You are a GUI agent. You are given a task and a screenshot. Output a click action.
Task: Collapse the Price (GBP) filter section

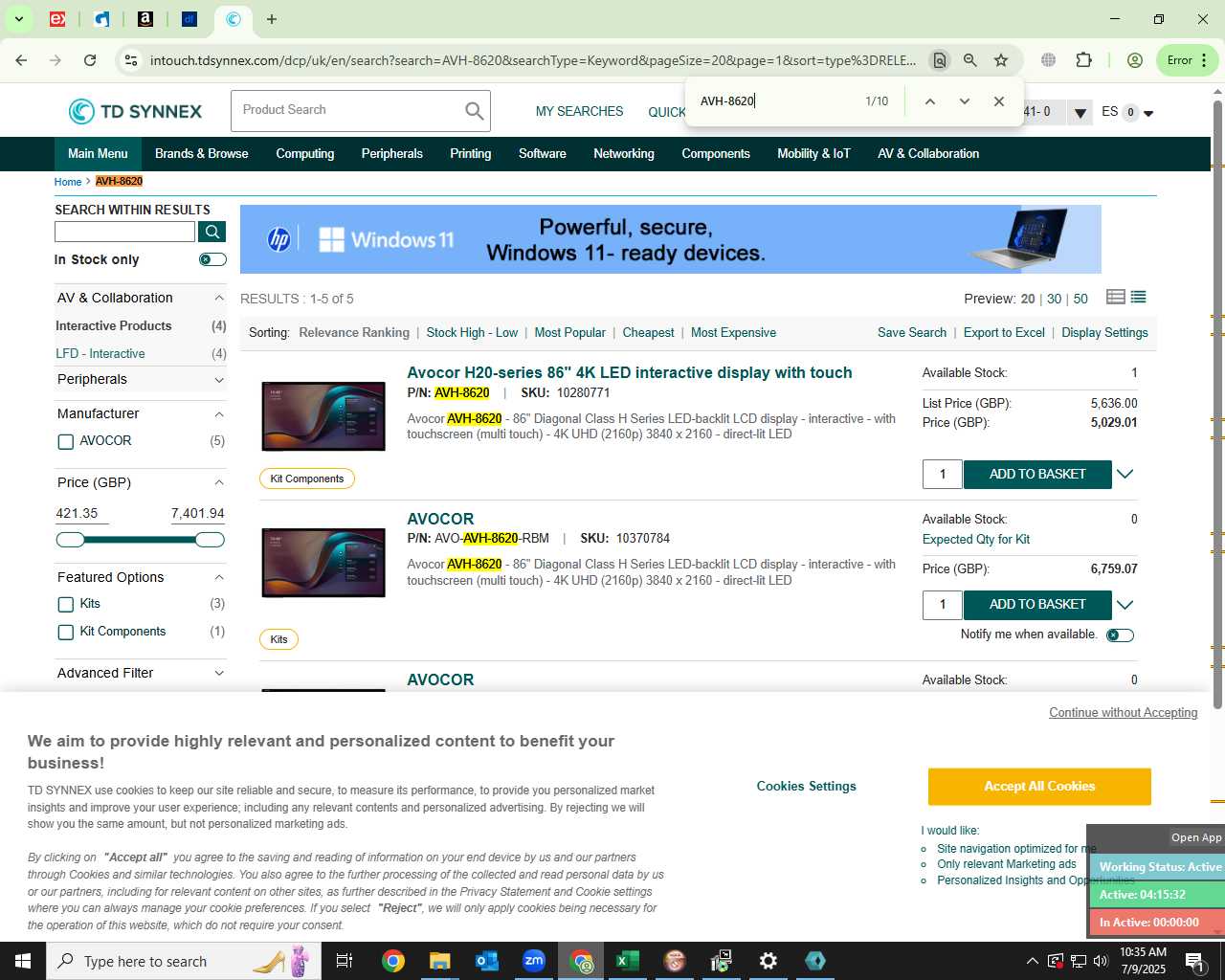point(219,483)
